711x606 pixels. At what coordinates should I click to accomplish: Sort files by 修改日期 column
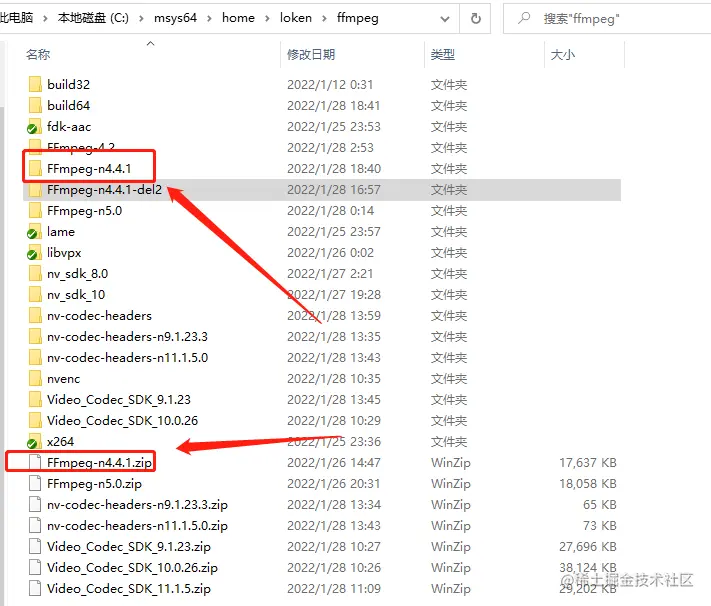tap(311, 54)
